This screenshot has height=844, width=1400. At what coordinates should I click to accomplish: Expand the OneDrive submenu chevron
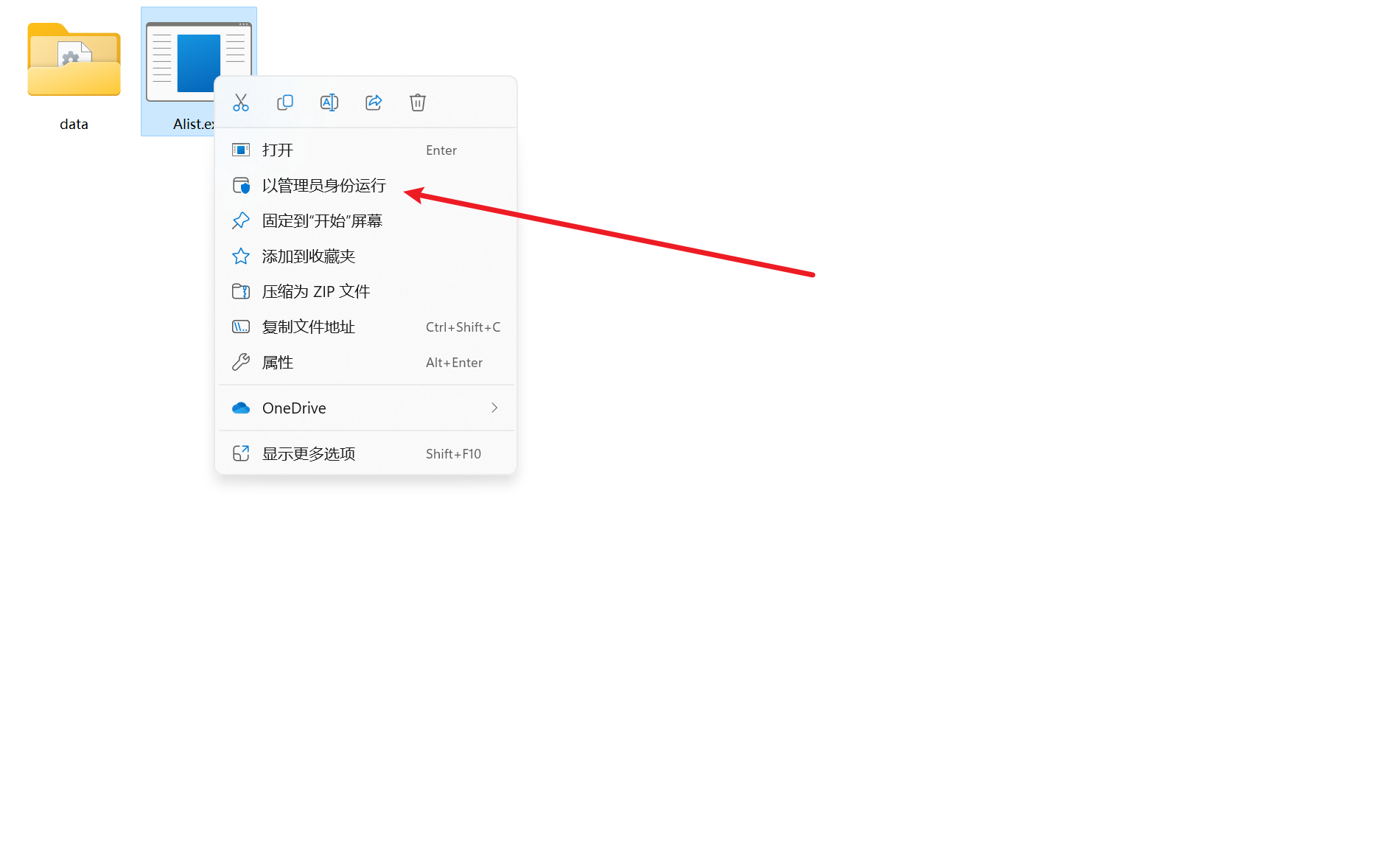tap(494, 408)
